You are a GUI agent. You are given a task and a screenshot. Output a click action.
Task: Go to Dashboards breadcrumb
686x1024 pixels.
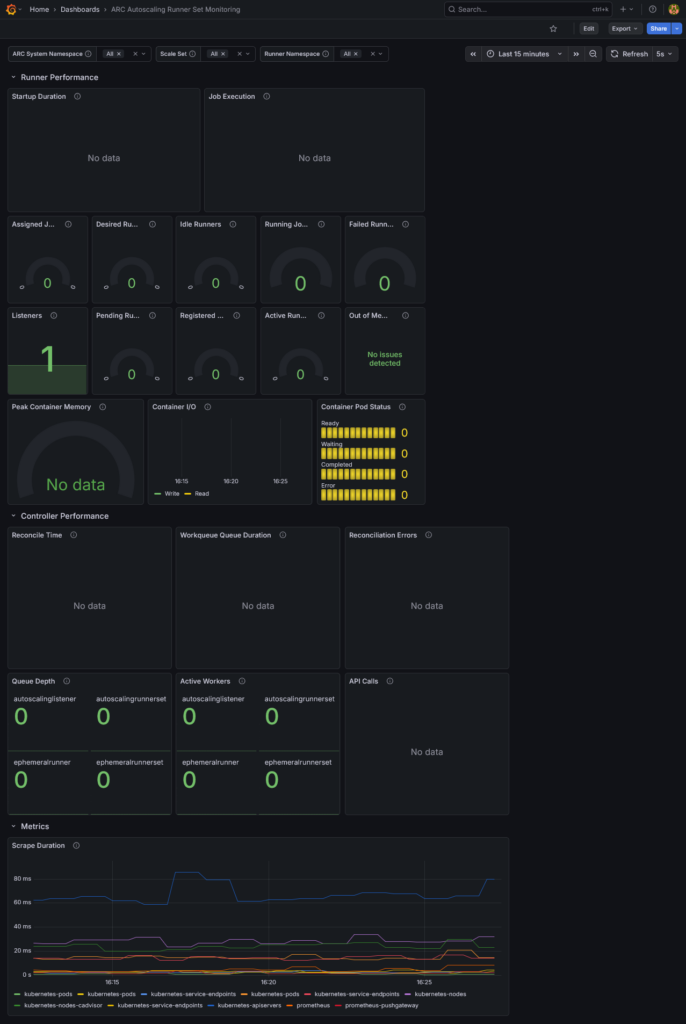79,9
